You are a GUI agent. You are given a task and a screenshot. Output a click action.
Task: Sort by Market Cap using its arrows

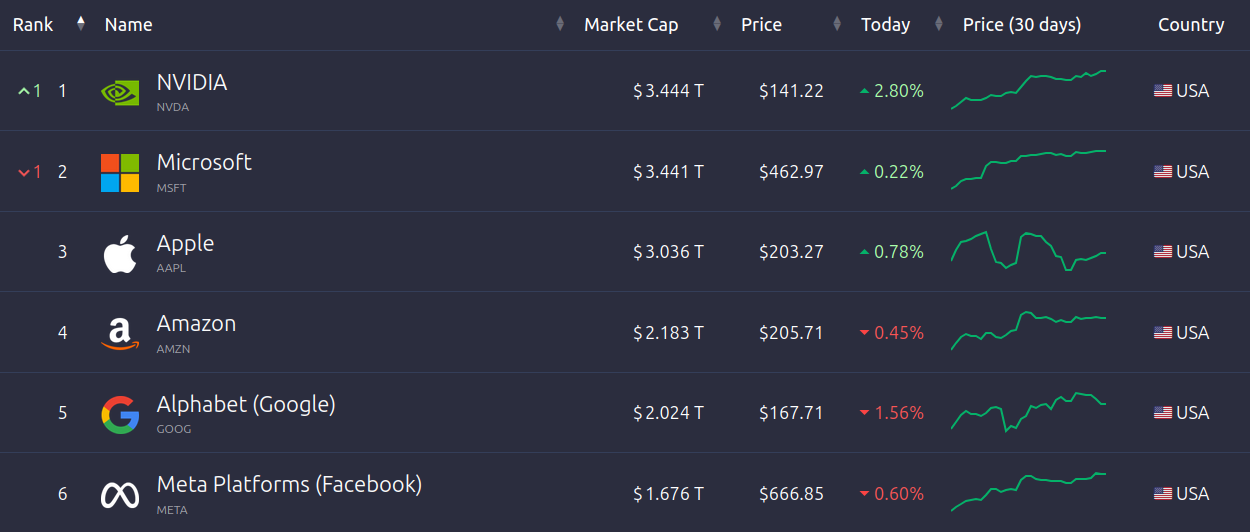(717, 24)
